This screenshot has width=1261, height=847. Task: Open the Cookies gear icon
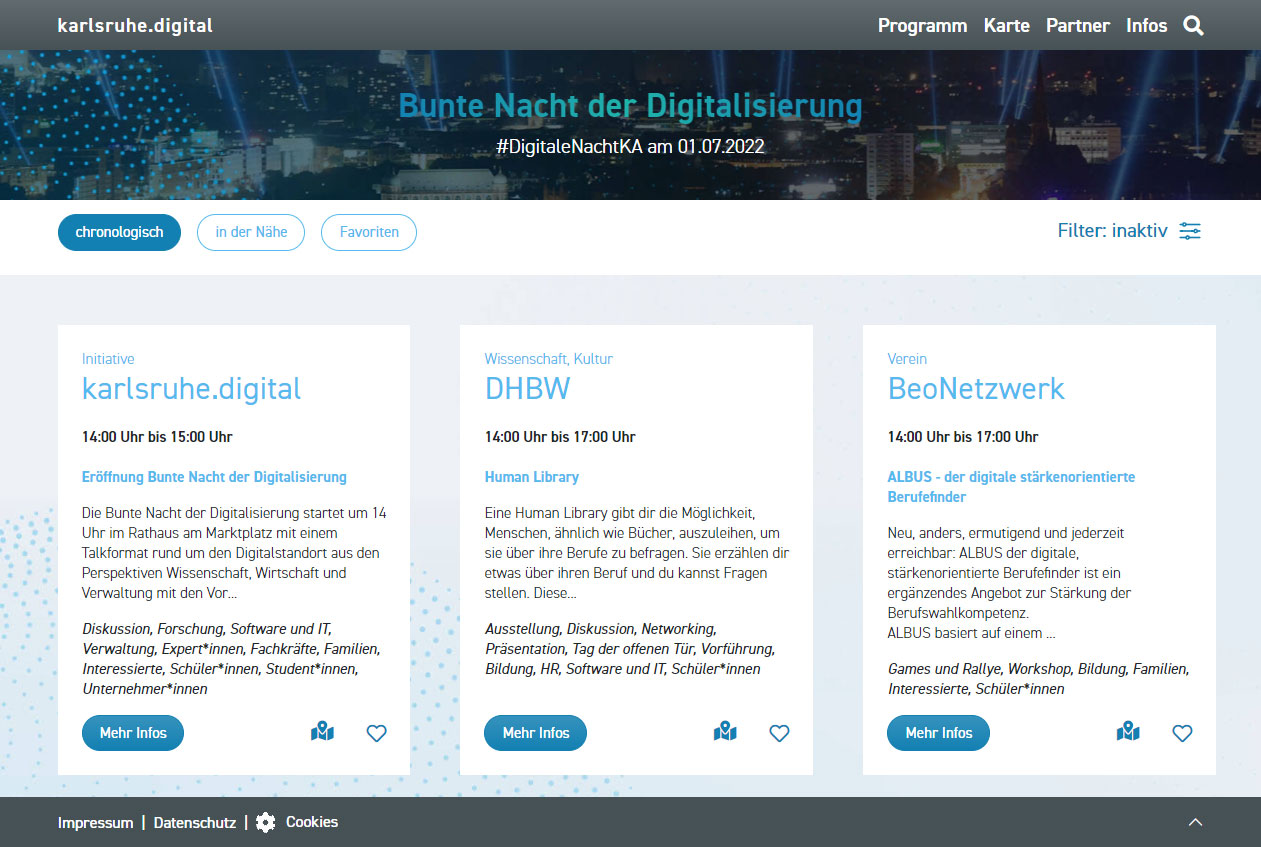coord(265,823)
